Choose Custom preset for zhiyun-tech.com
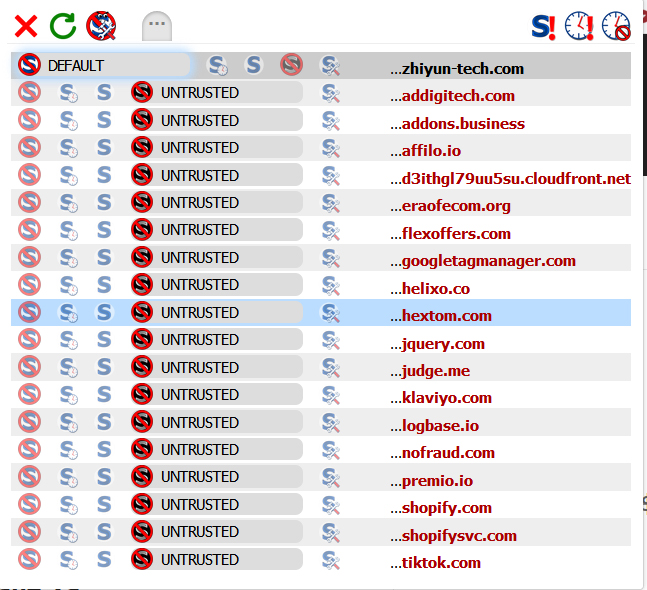The width and height of the screenshot is (647, 590). point(331,66)
